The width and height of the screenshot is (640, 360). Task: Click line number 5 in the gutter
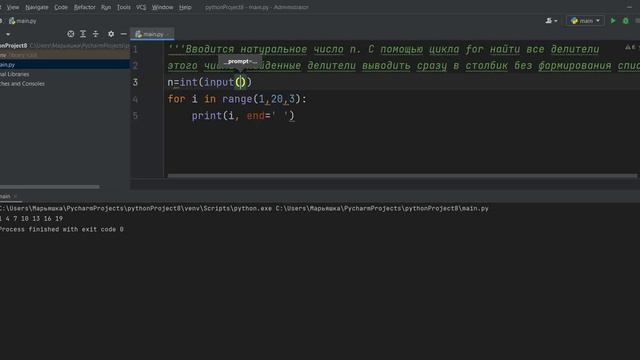(x=135, y=116)
